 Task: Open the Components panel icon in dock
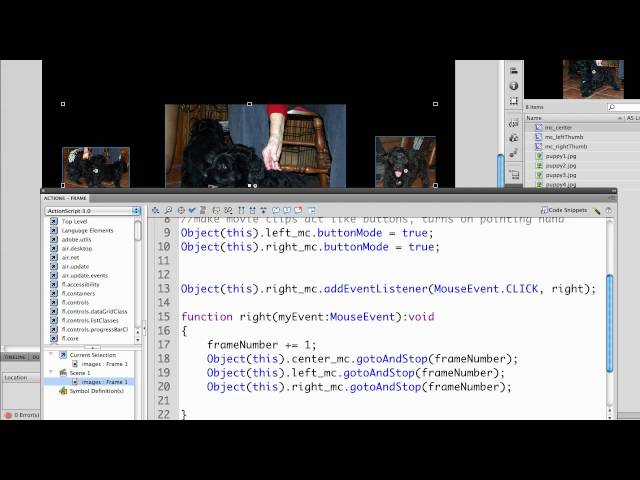coord(514,138)
